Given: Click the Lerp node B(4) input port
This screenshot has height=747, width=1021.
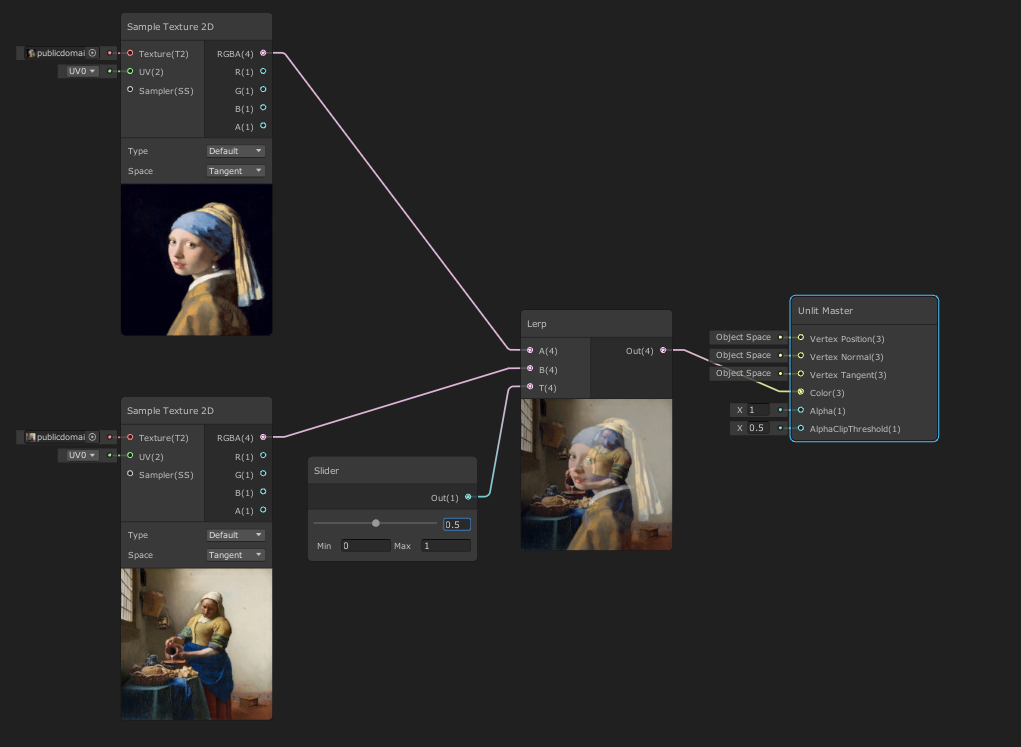Looking at the screenshot, I should coord(530,369).
